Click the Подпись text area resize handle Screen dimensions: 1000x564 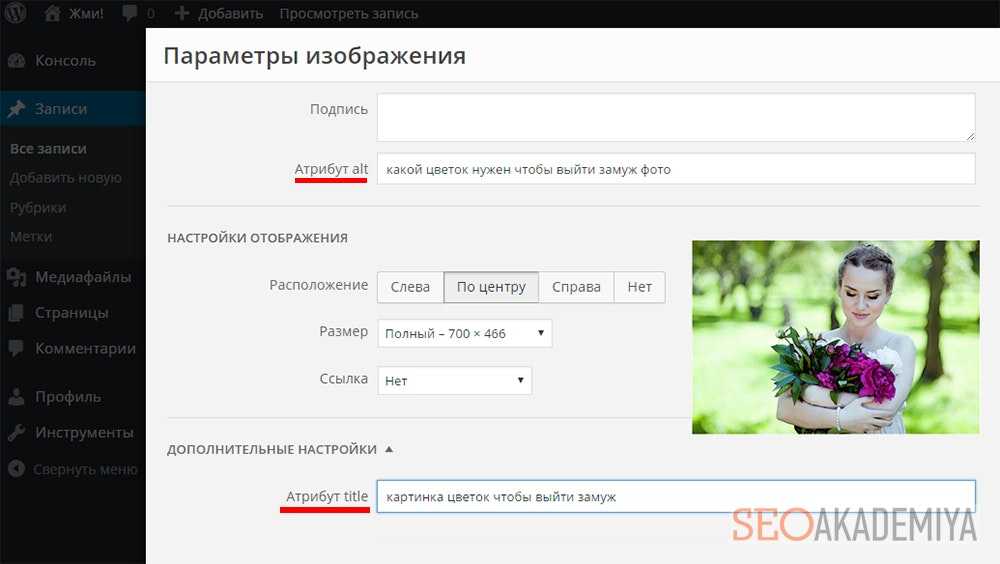pos(970,135)
